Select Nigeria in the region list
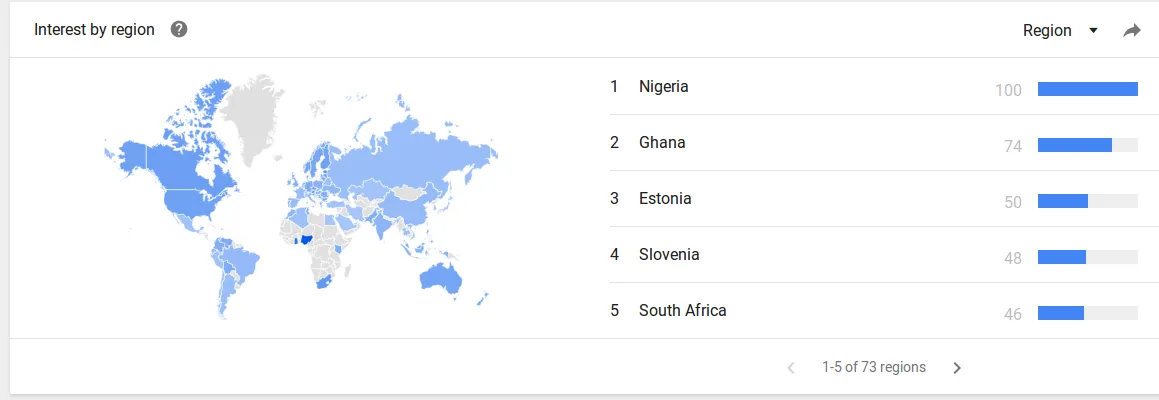 tap(664, 87)
